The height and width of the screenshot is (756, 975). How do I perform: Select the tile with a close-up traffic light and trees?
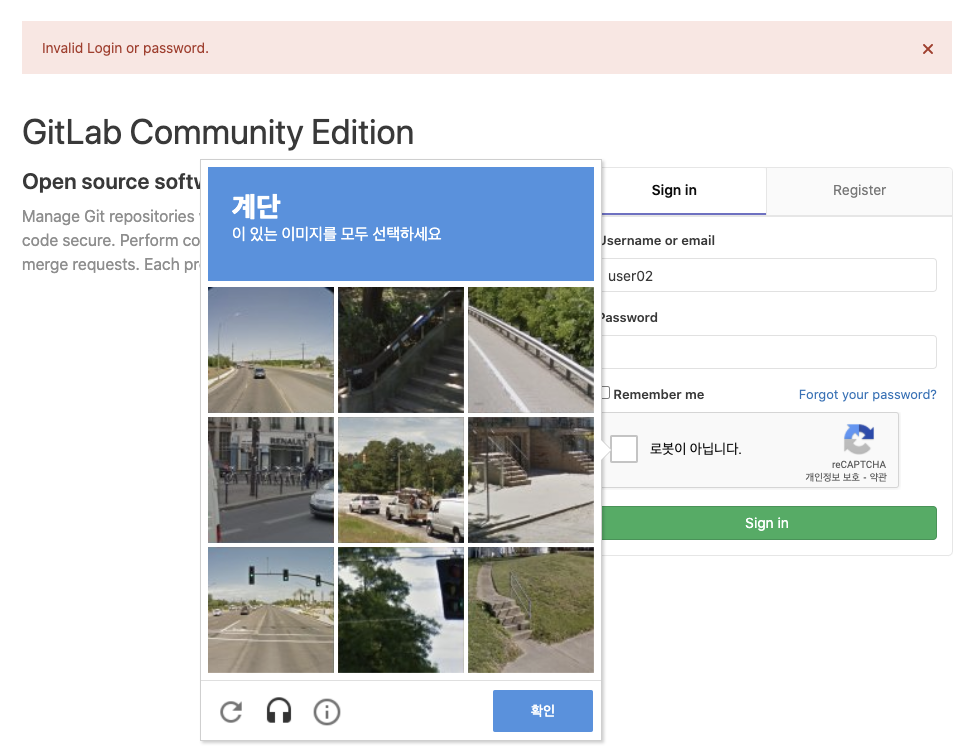coord(400,610)
